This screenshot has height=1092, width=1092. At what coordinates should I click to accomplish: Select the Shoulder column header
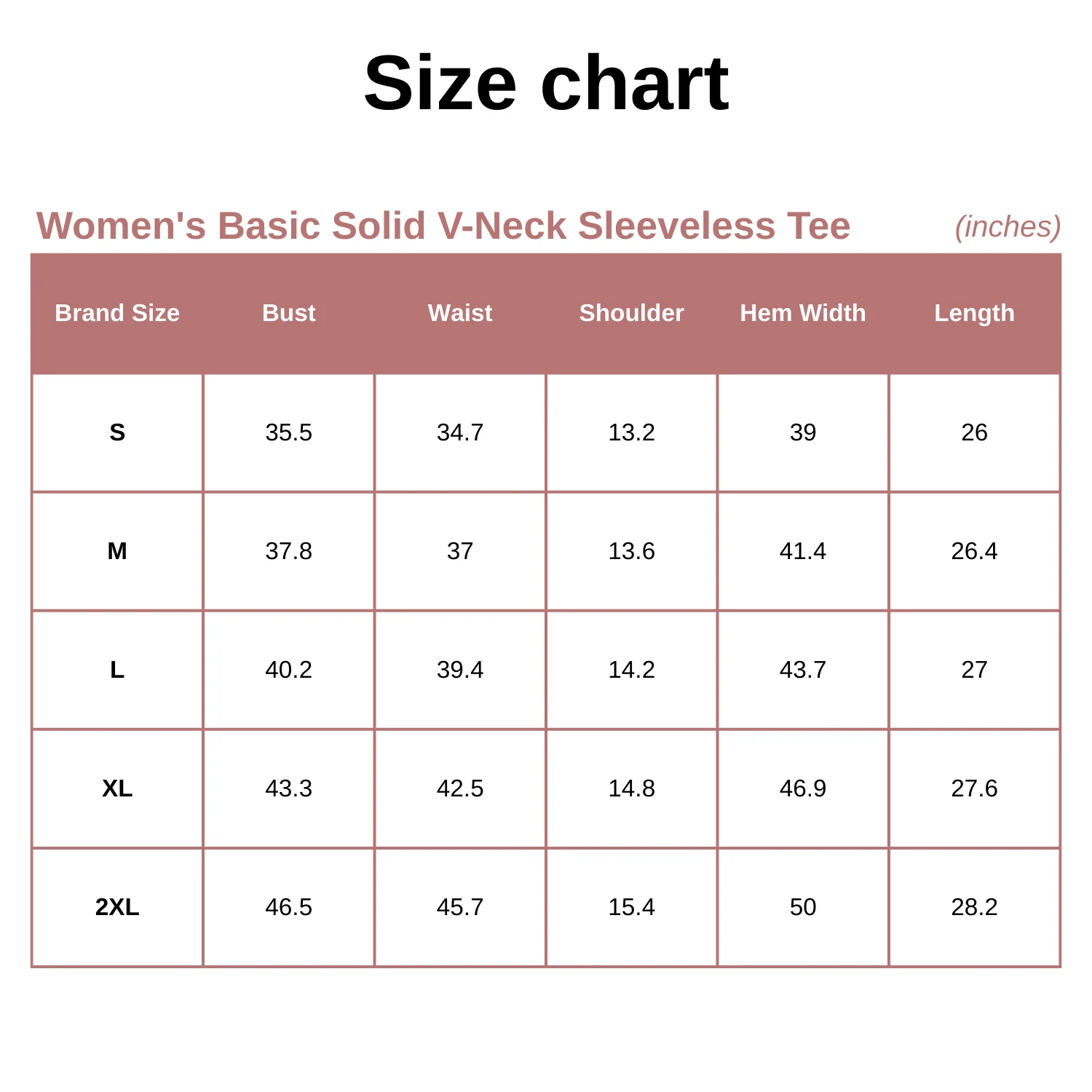pyautogui.click(x=632, y=313)
